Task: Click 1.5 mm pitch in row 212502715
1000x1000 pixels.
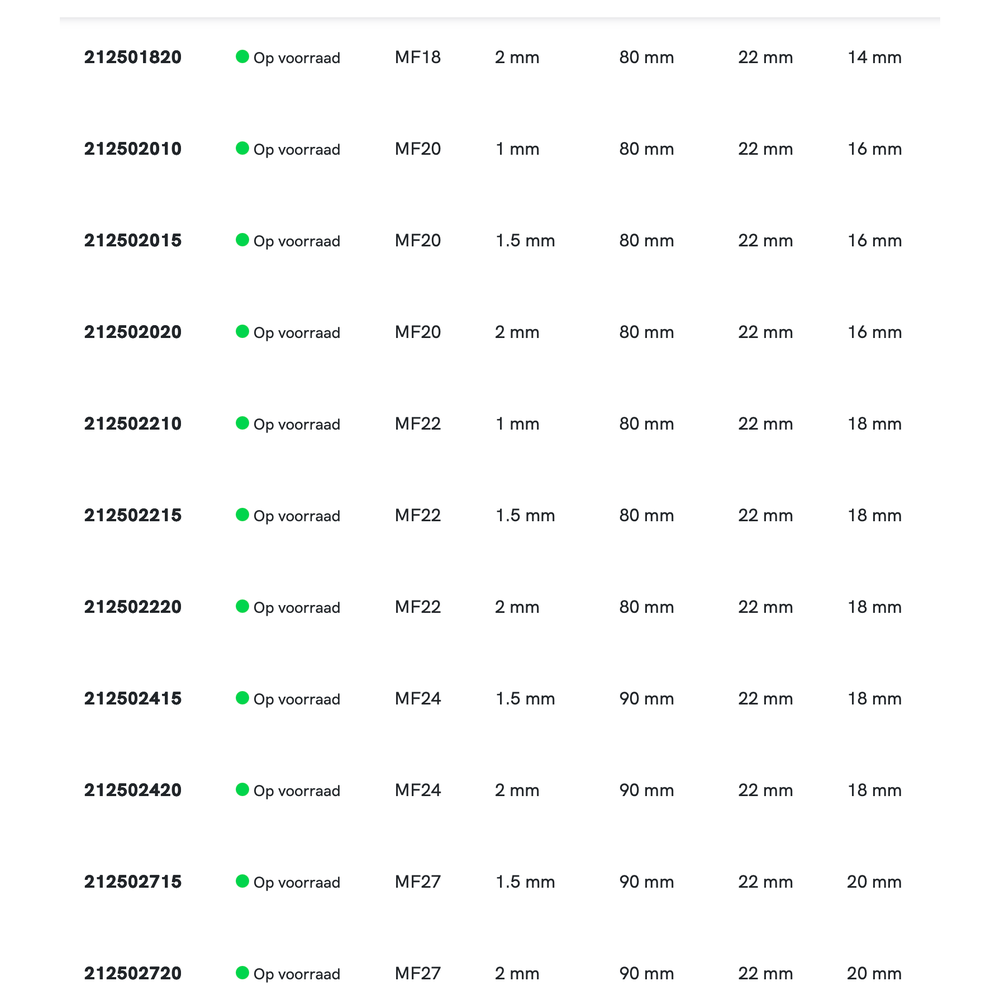Action: click(525, 881)
